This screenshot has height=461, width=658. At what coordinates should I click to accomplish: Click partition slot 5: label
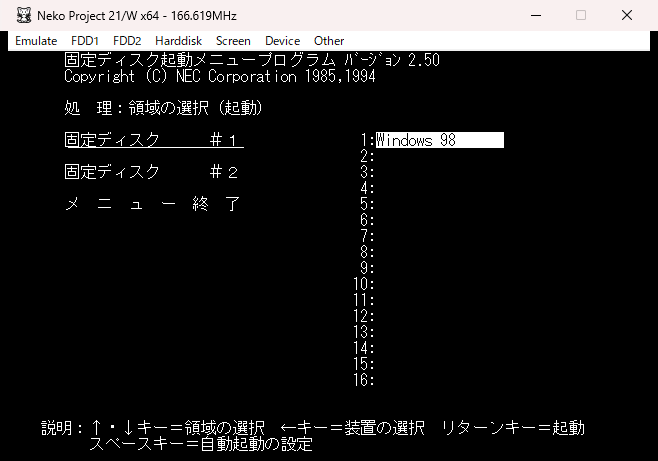tap(367, 204)
